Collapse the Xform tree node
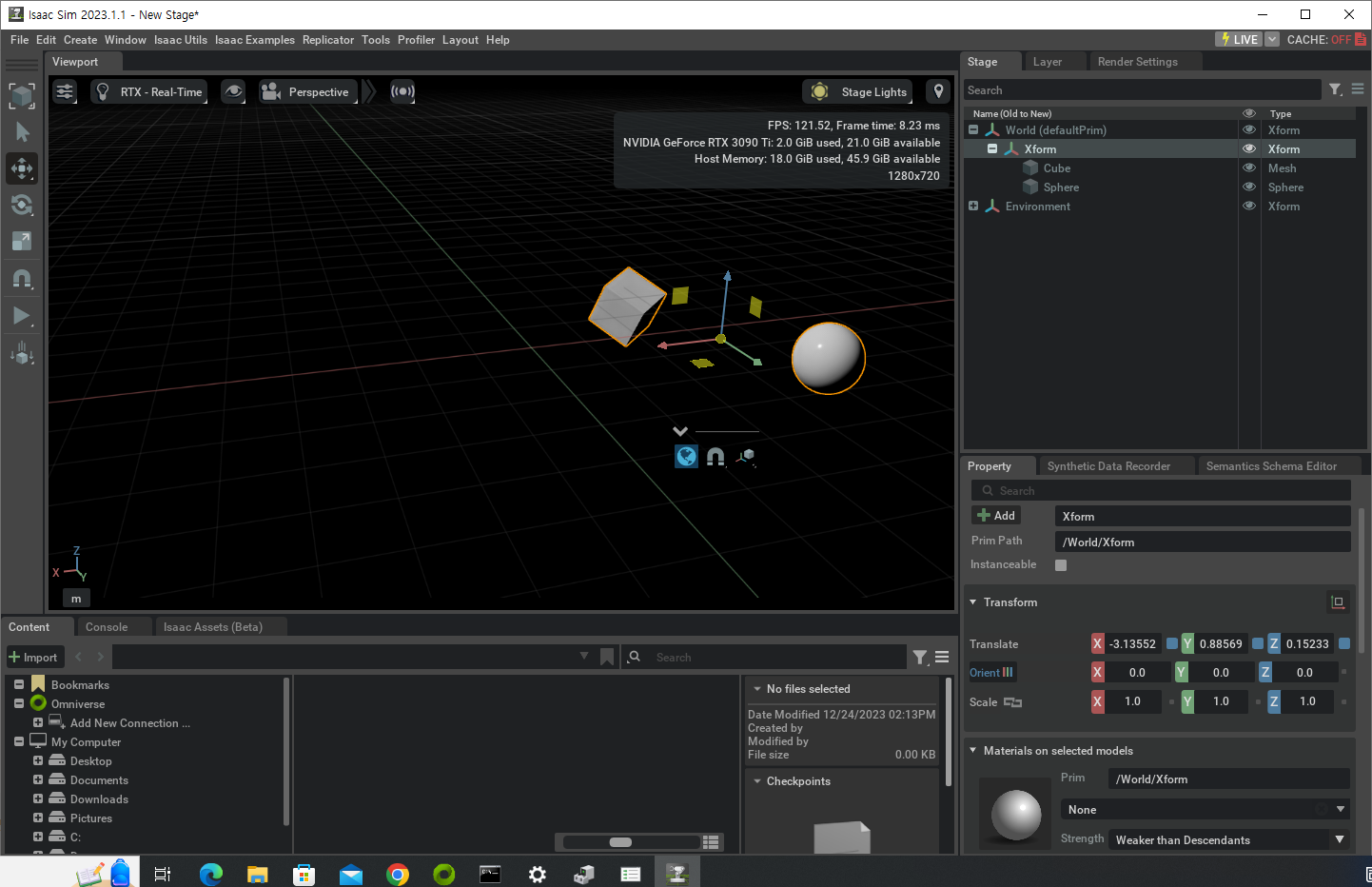 (992, 148)
